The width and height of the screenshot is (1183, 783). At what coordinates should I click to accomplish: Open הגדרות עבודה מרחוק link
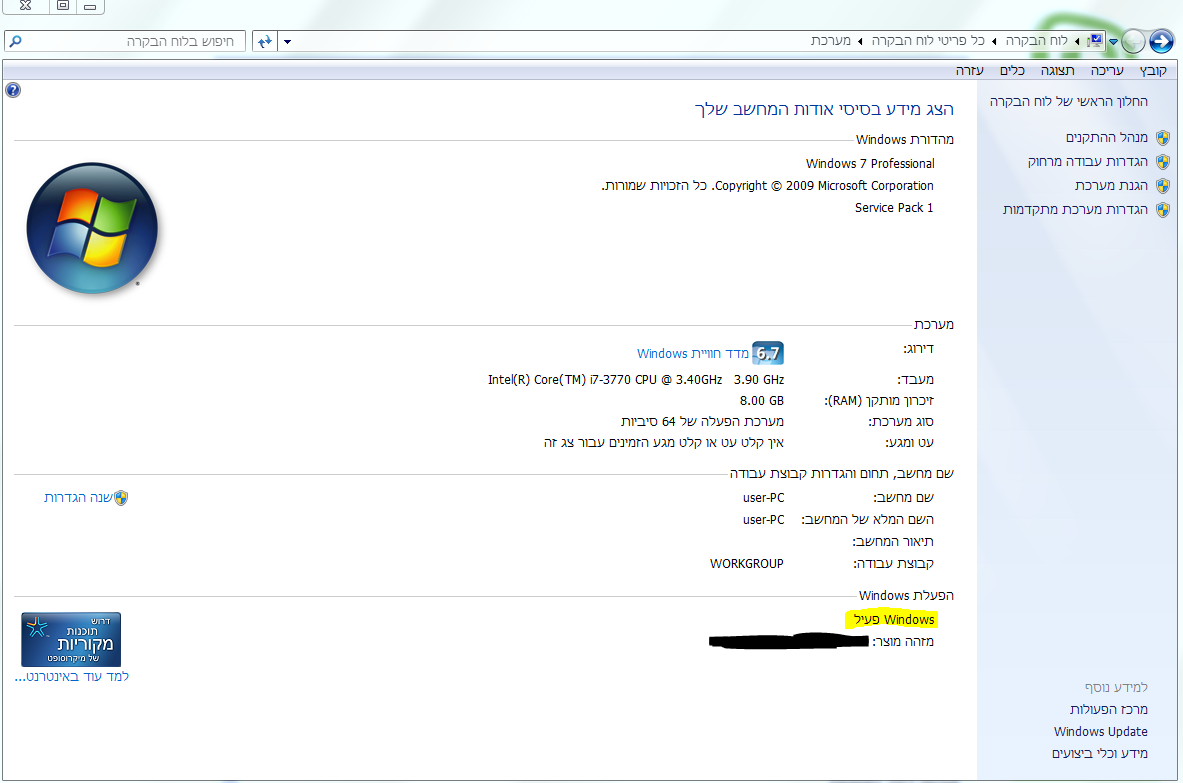(1087, 161)
